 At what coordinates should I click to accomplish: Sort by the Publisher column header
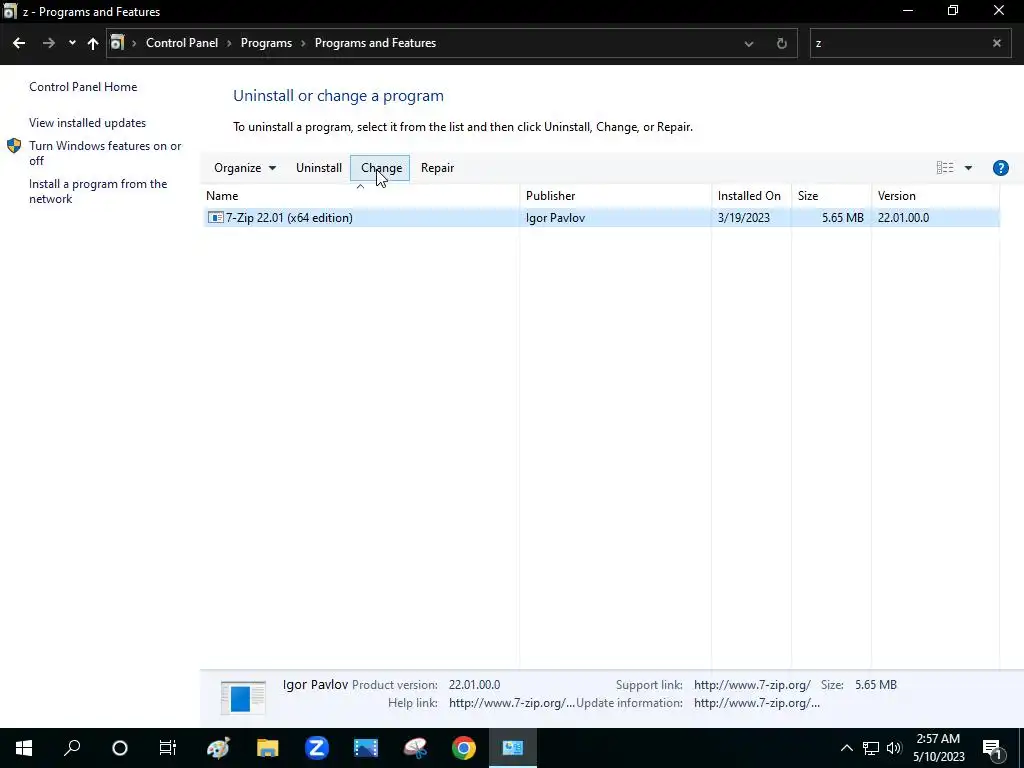(615, 195)
